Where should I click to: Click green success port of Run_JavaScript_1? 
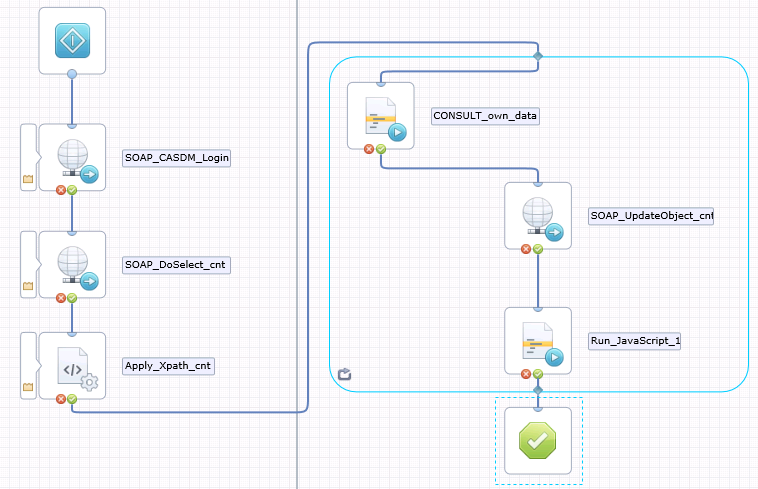tap(538, 374)
